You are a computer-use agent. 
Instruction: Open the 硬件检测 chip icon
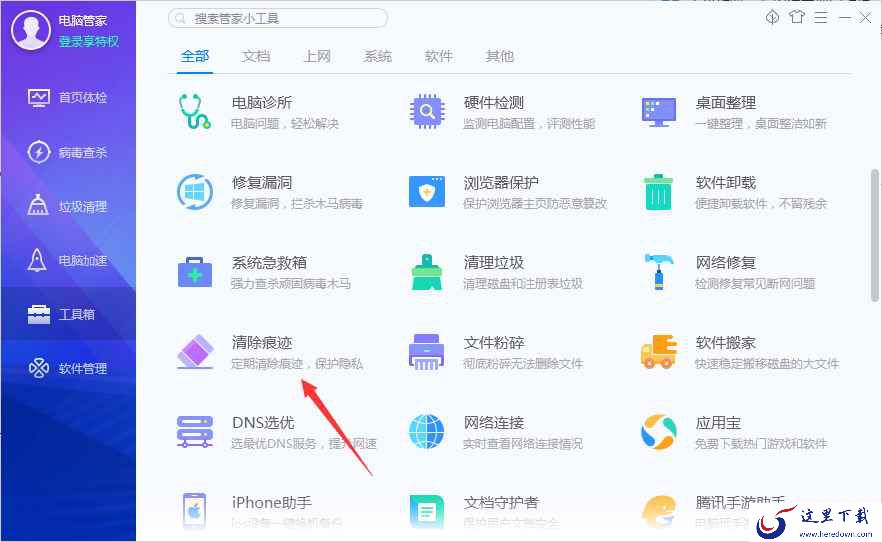[x=427, y=111]
